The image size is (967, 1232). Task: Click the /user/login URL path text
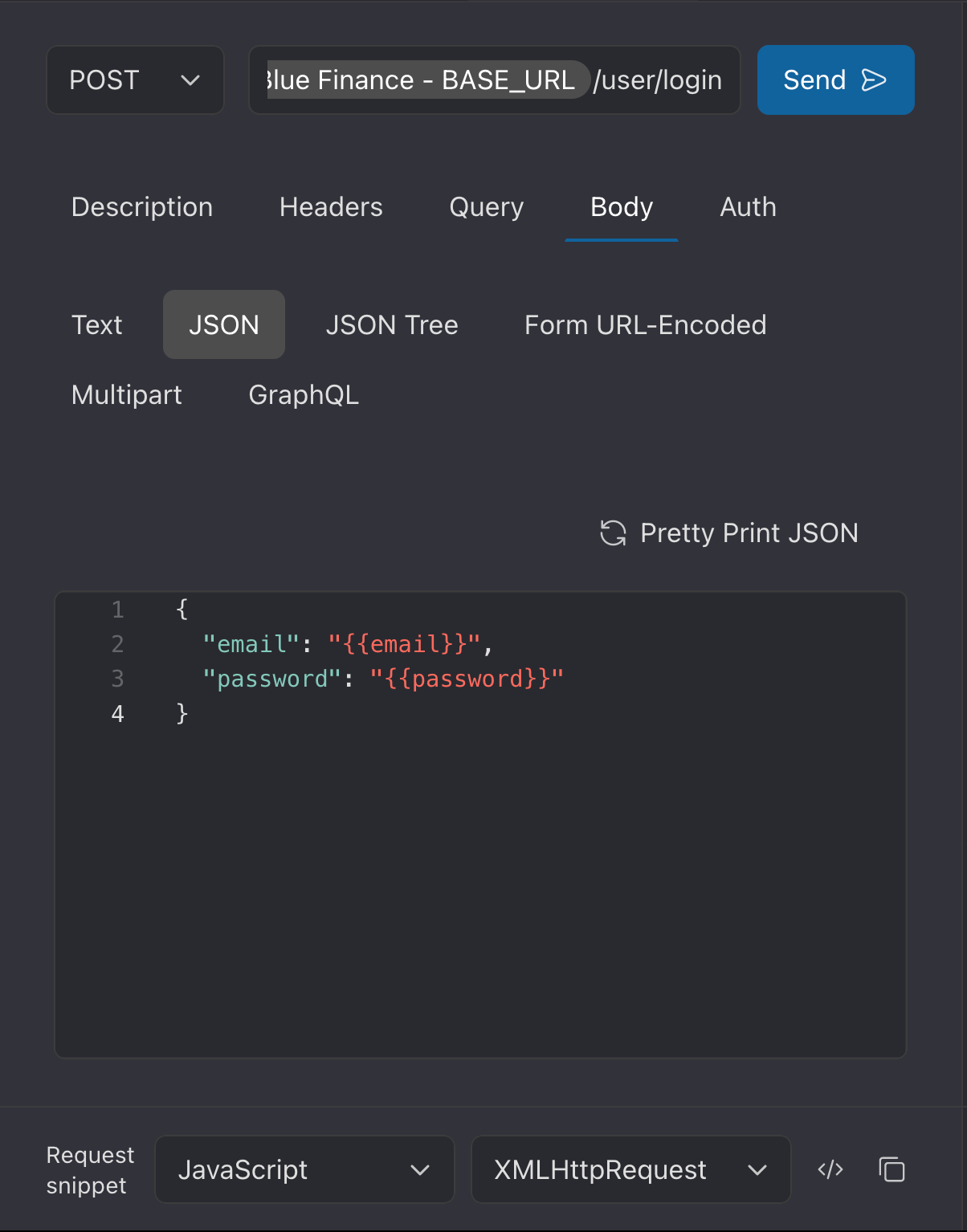click(657, 80)
